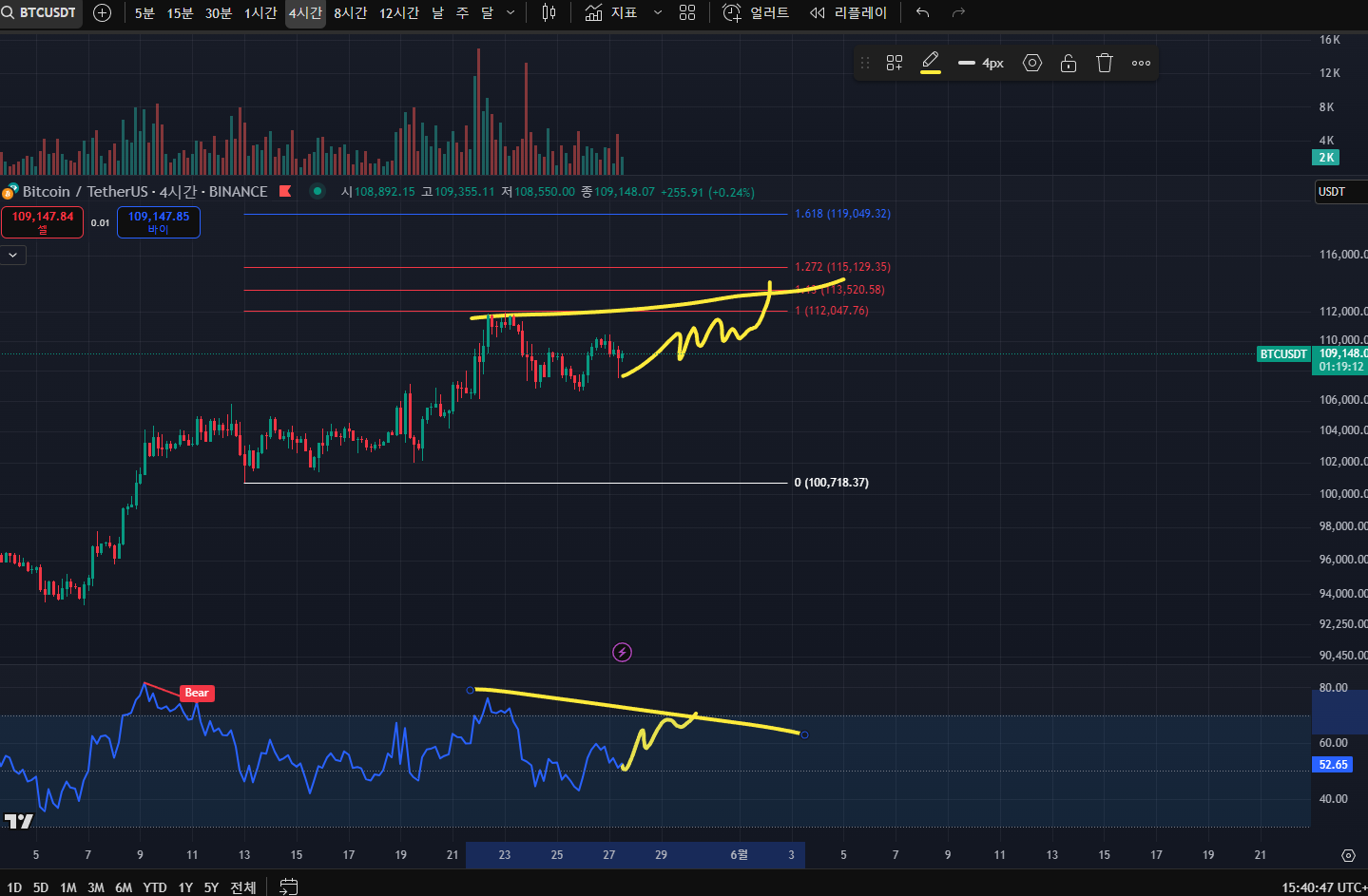Image resolution: width=1368 pixels, height=896 pixels.
Task: Open indicator templates grid icon
Action: (x=687, y=12)
